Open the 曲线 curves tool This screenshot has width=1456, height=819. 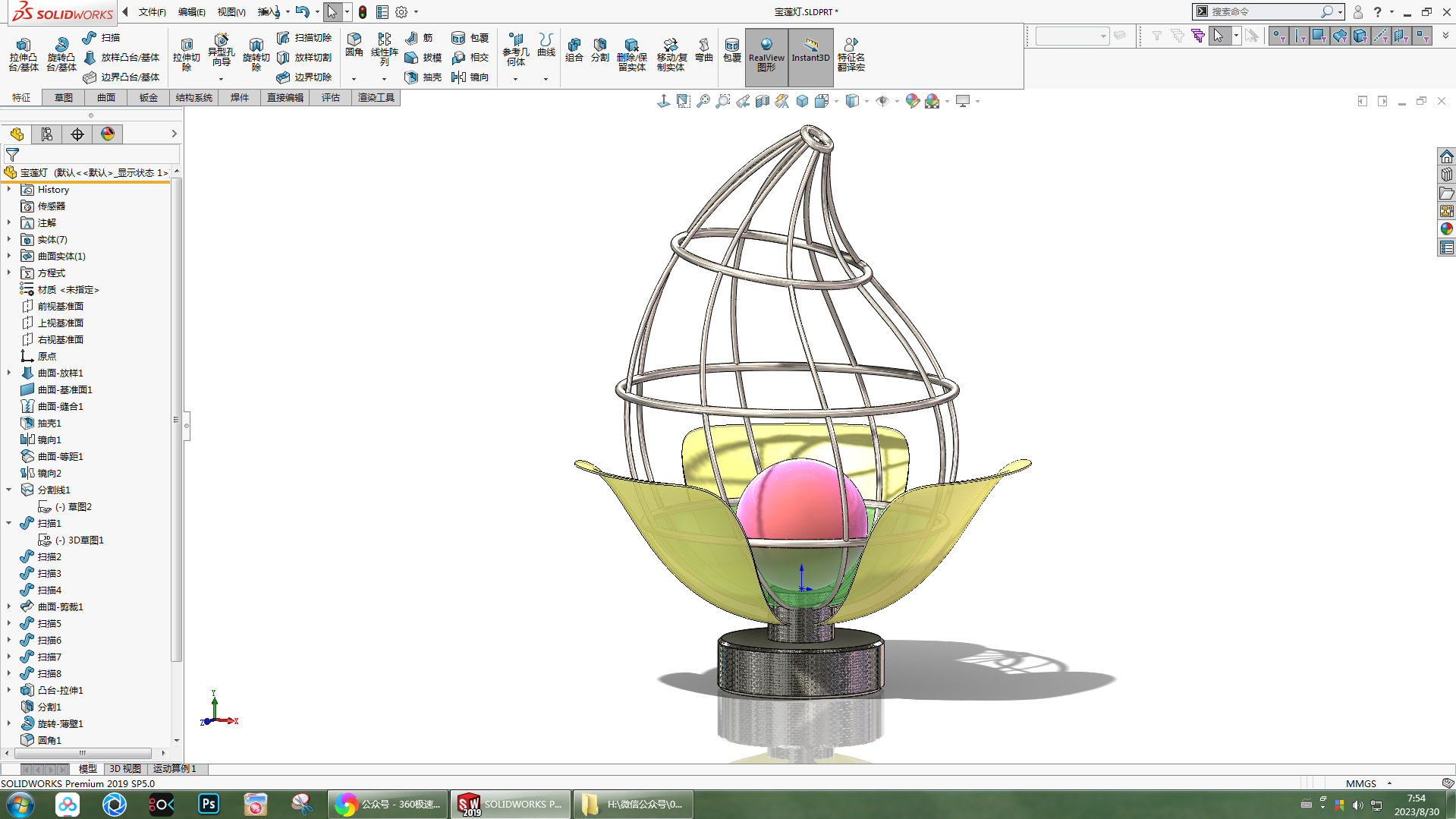546,46
